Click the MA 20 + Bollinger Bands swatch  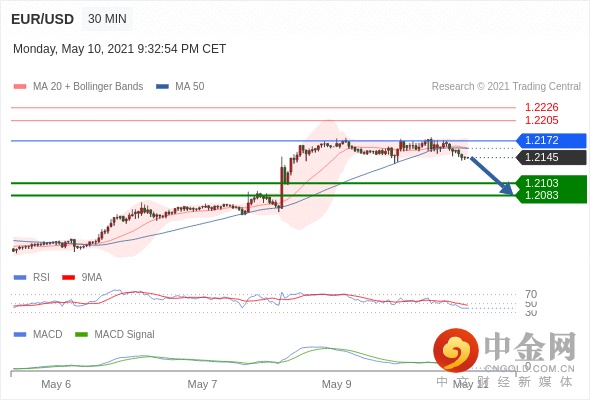click(x=20, y=87)
